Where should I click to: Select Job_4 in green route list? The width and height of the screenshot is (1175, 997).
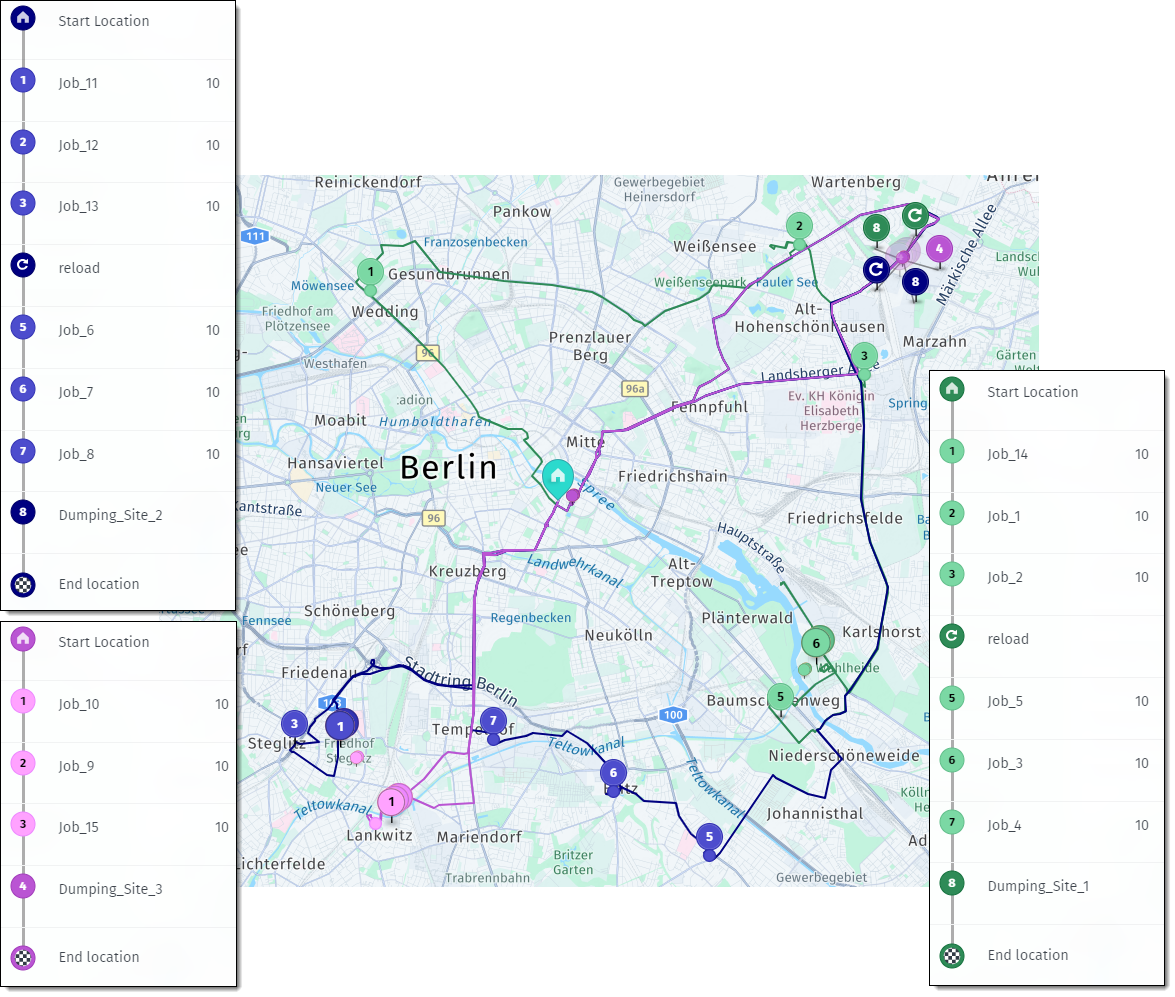pyautogui.click(x=1047, y=825)
